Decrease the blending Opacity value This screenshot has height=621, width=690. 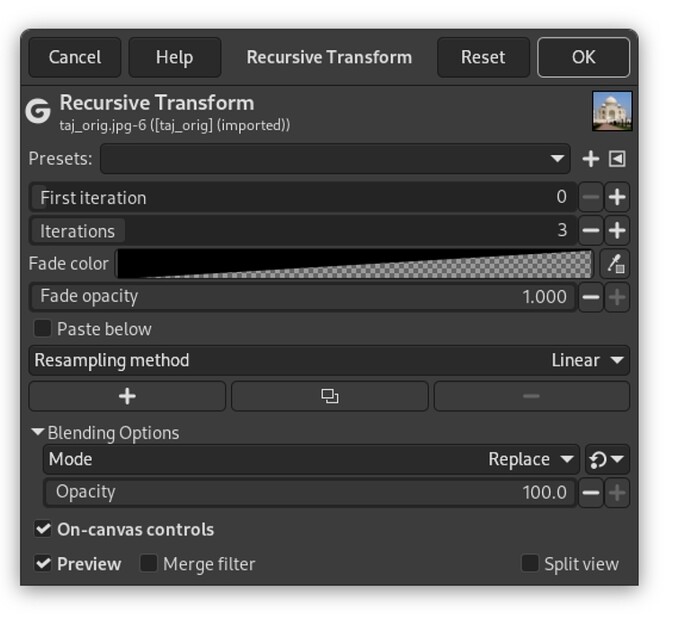[x=591, y=492]
